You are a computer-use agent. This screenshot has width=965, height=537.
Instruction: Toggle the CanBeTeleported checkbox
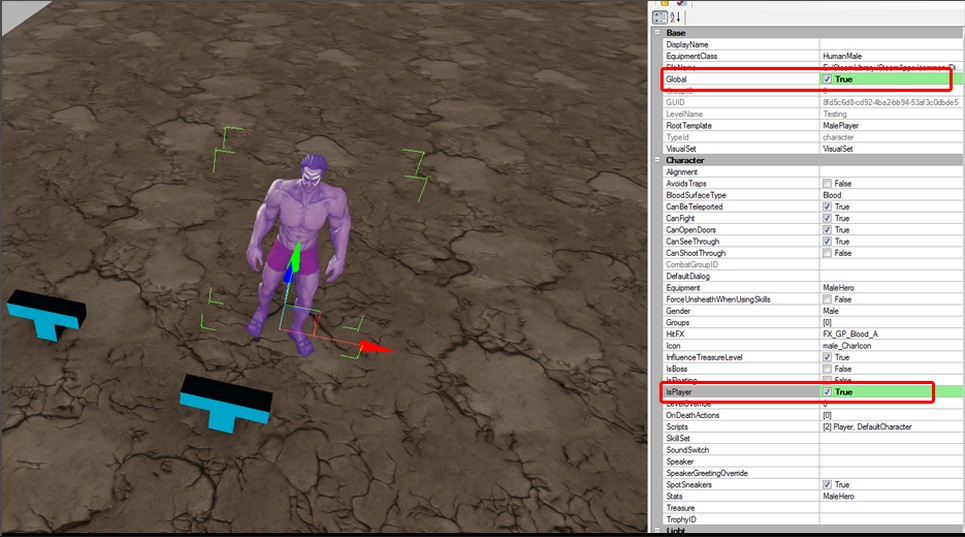coord(827,207)
